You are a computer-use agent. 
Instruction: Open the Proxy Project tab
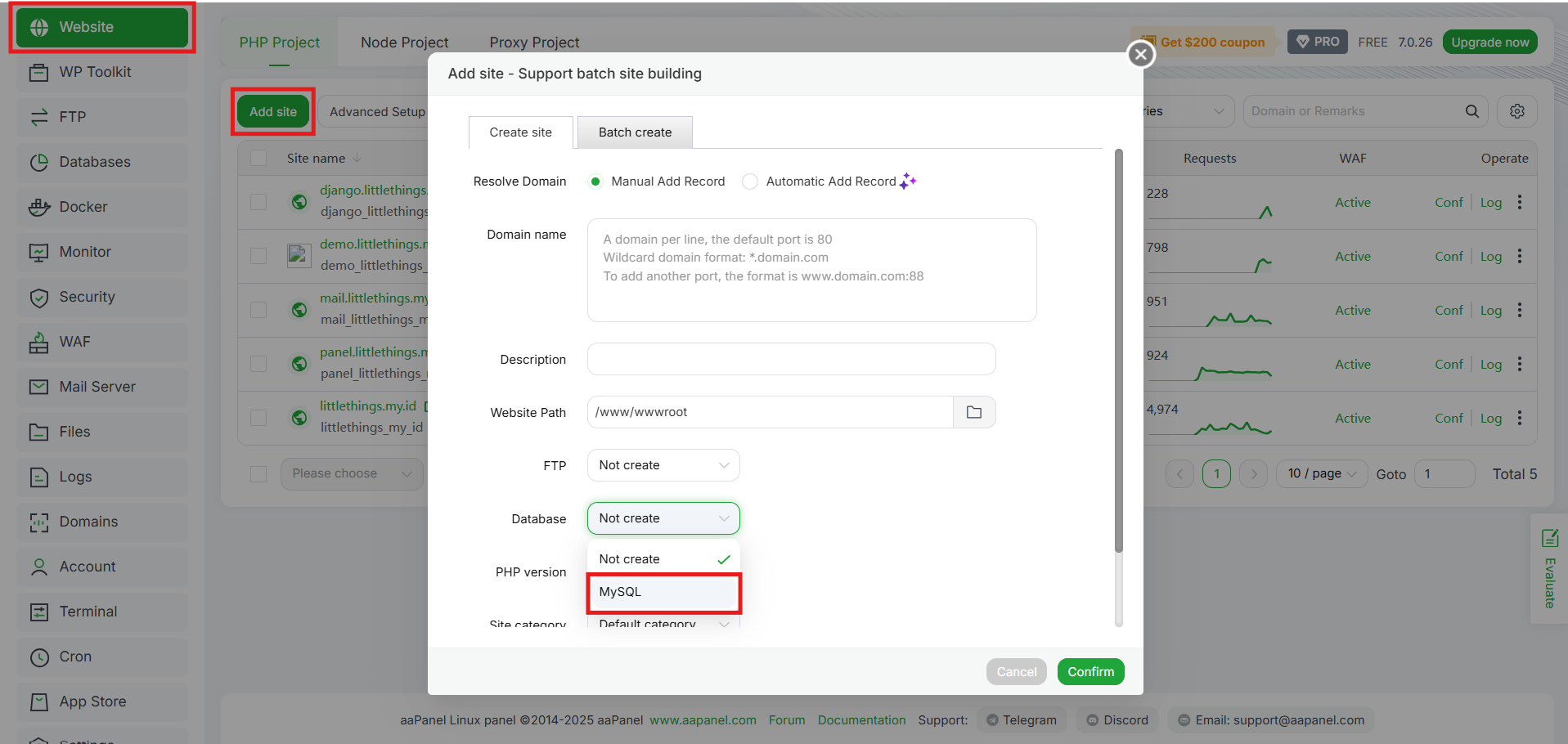pyautogui.click(x=534, y=43)
